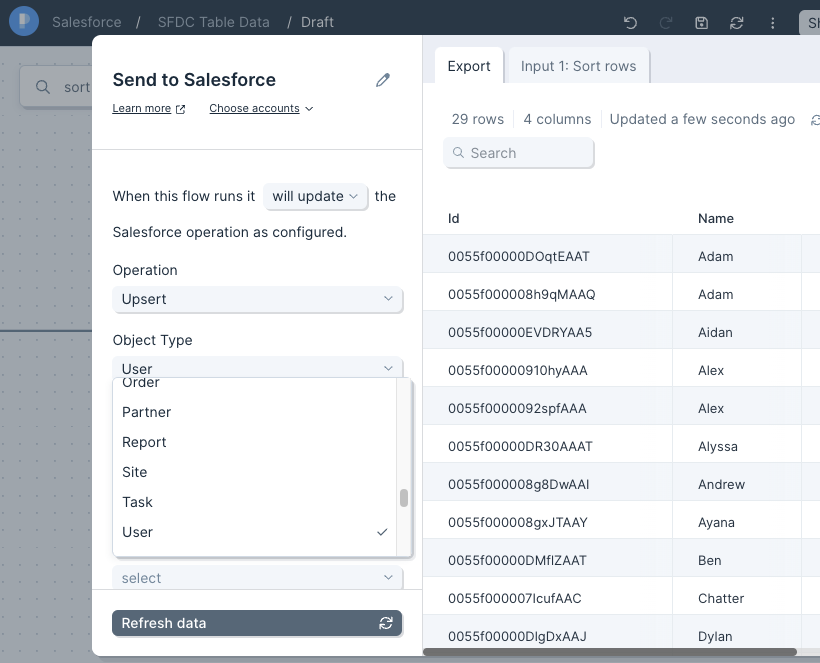Click cell 0055f0000092spfAAA
The height and width of the screenshot is (663, 820).
pyautogui.click(x=548, y=408)
